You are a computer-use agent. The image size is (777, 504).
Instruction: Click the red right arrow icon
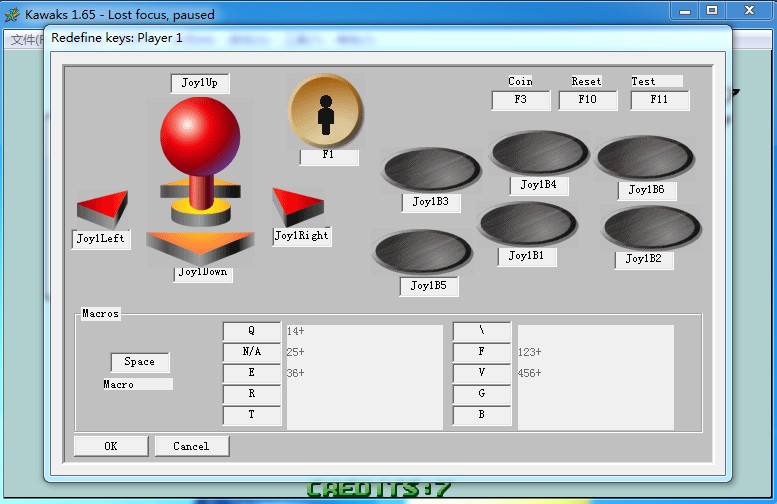[297, 206]
